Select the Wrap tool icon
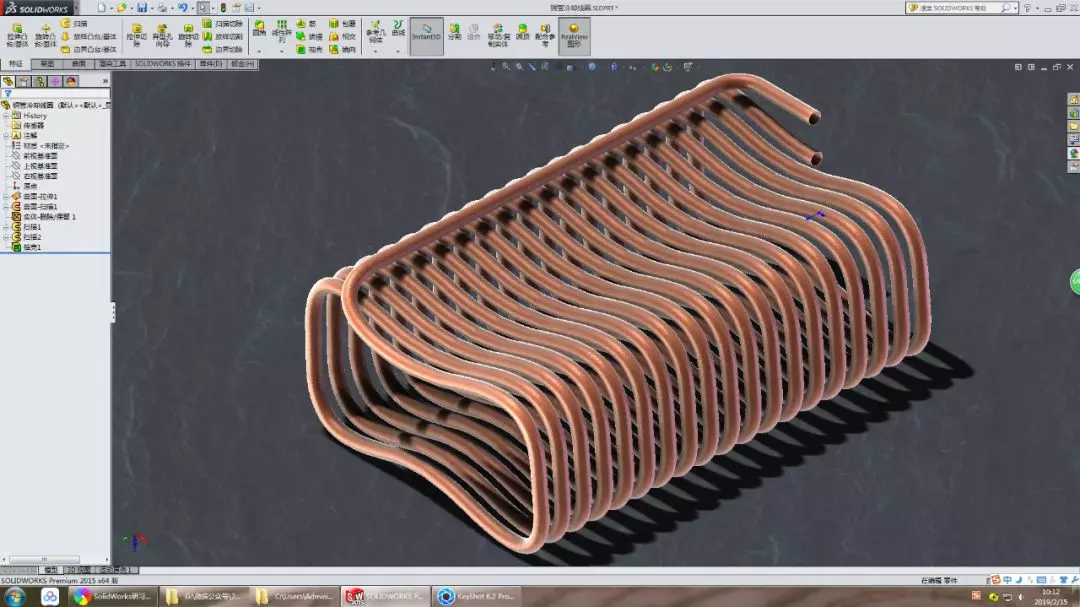The image size is (1080, 607). [x=334, y=23]
